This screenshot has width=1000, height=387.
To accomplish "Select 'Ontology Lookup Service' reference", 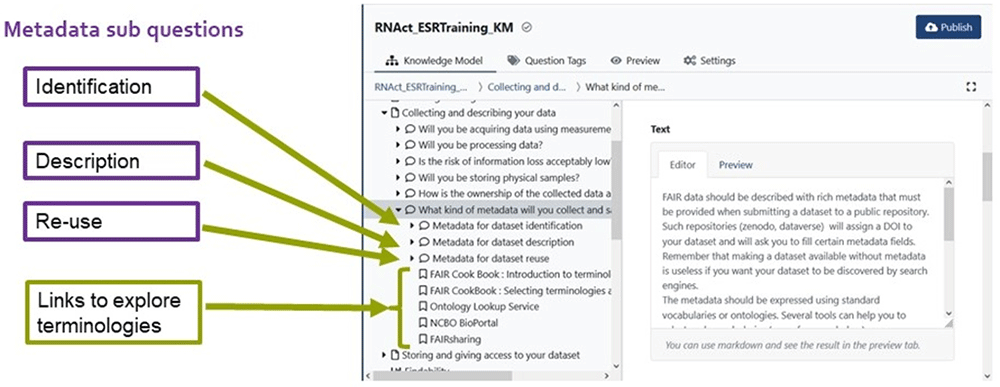I will tap(484, 307).
